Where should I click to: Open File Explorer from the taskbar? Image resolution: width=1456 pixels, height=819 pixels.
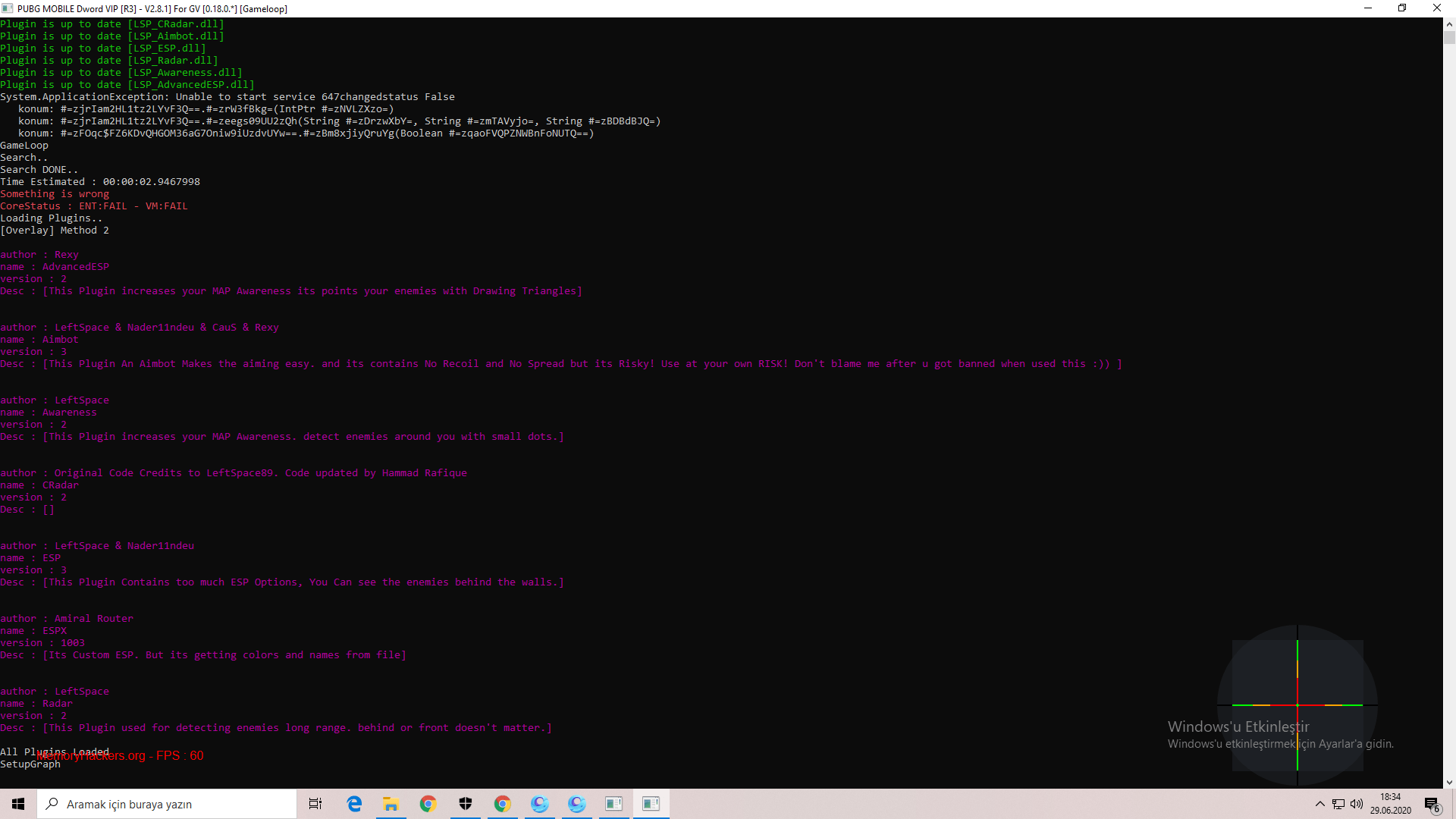(x=391, y=804)
